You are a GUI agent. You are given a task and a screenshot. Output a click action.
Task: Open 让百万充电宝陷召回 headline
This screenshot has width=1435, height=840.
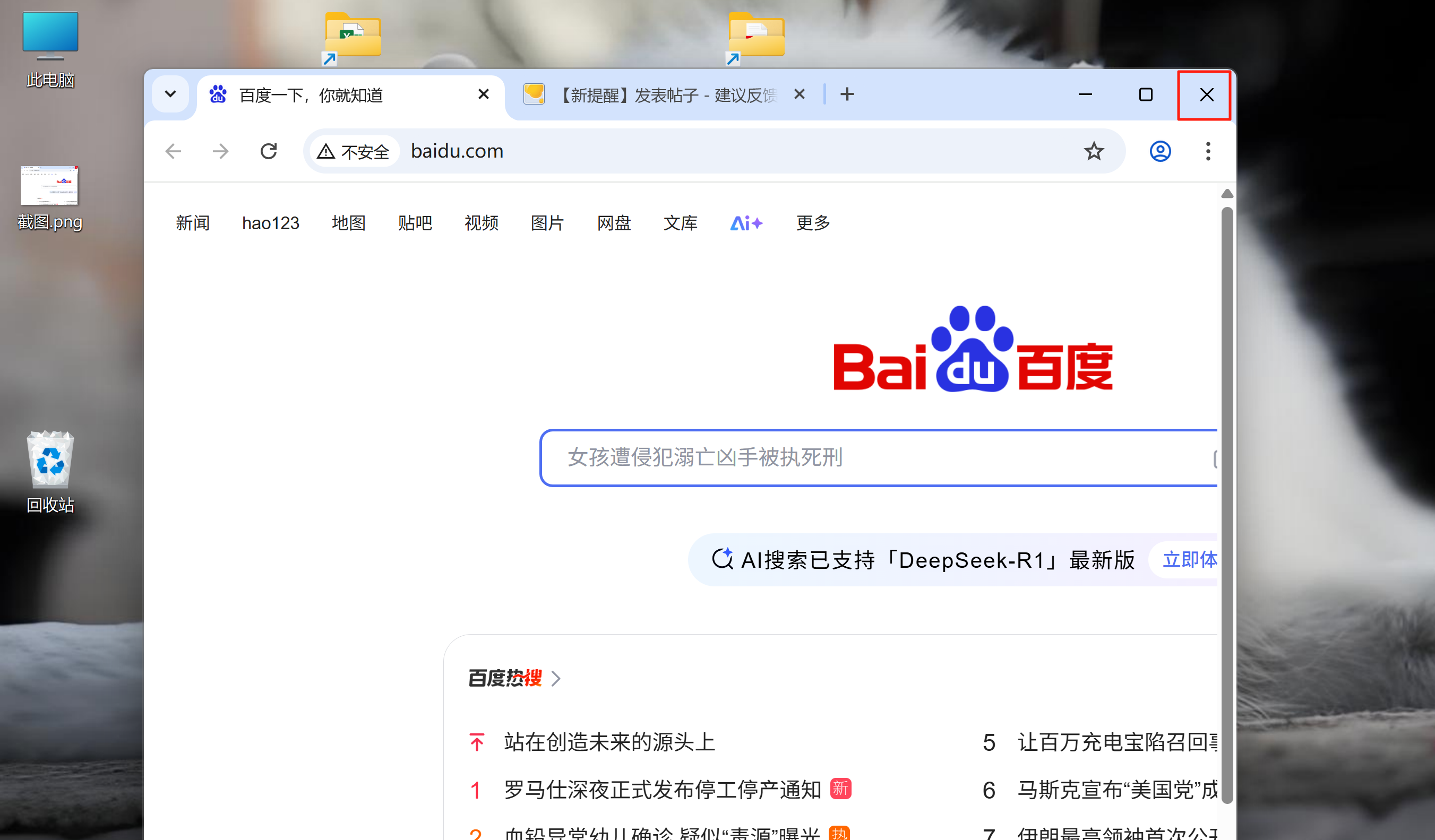1117,743
